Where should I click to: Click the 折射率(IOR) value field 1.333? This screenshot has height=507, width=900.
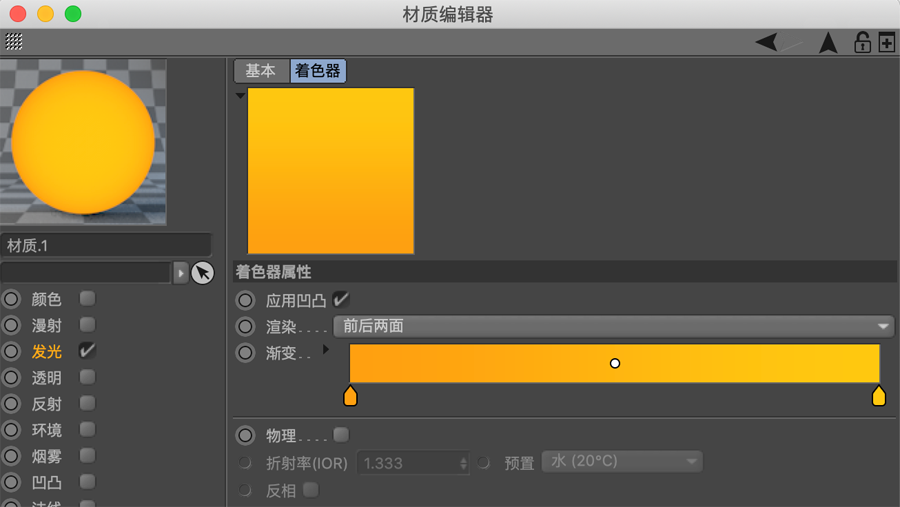(x=408, y=463)
